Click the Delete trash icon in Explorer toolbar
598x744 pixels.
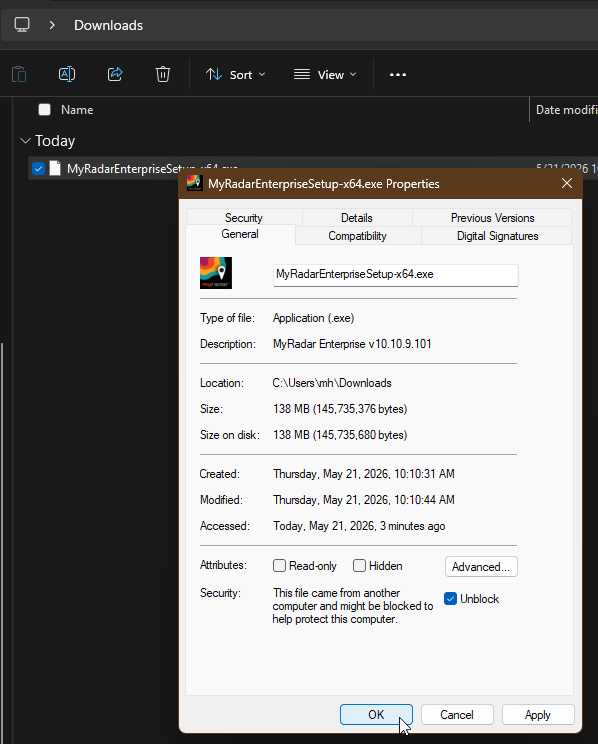point(163,74)
